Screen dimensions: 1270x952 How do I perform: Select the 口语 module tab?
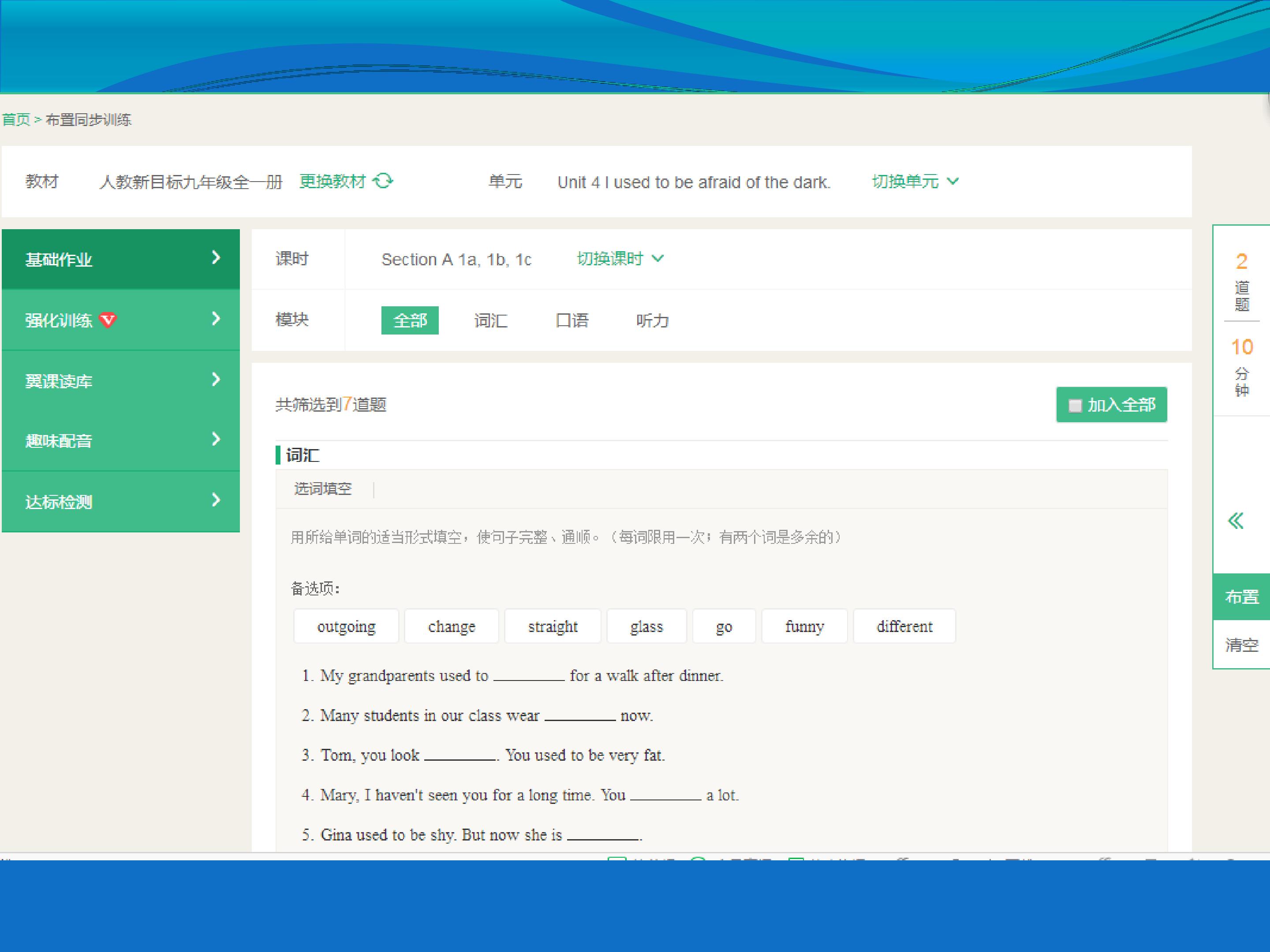coord(572,320)
